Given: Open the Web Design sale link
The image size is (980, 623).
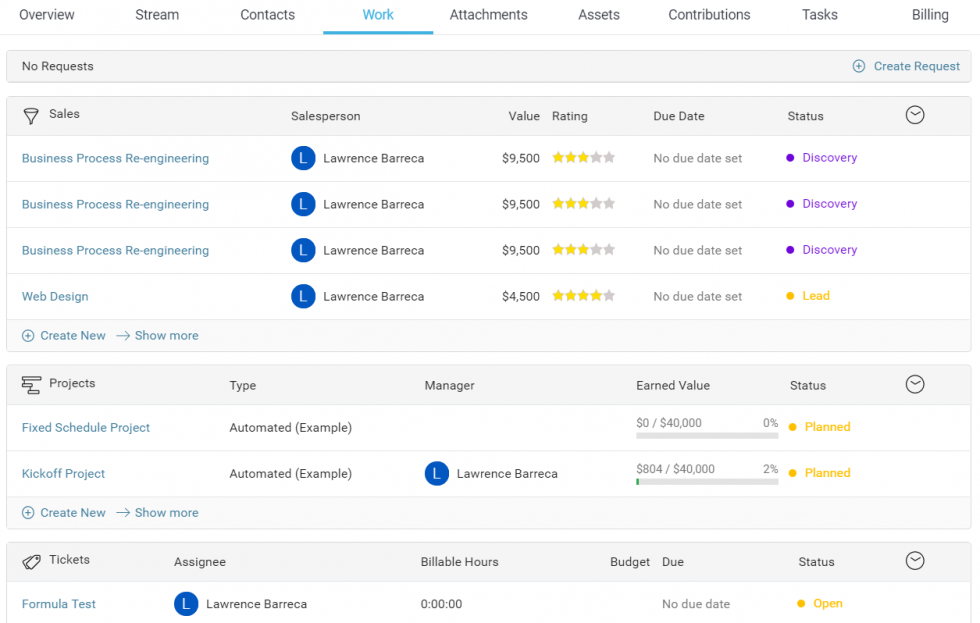Looking at the screenshot, I should 55,297.
